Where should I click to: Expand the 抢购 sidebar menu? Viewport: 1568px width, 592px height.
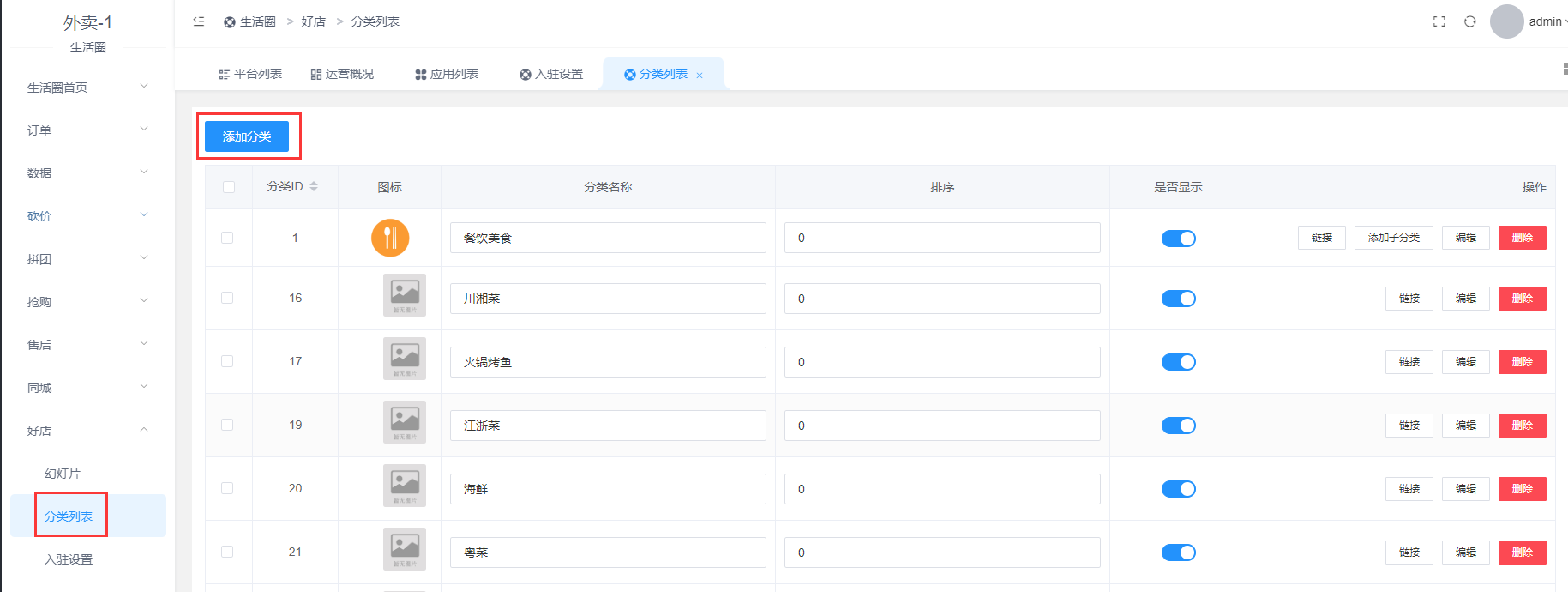pyautogui.click(x=87, y=301)
